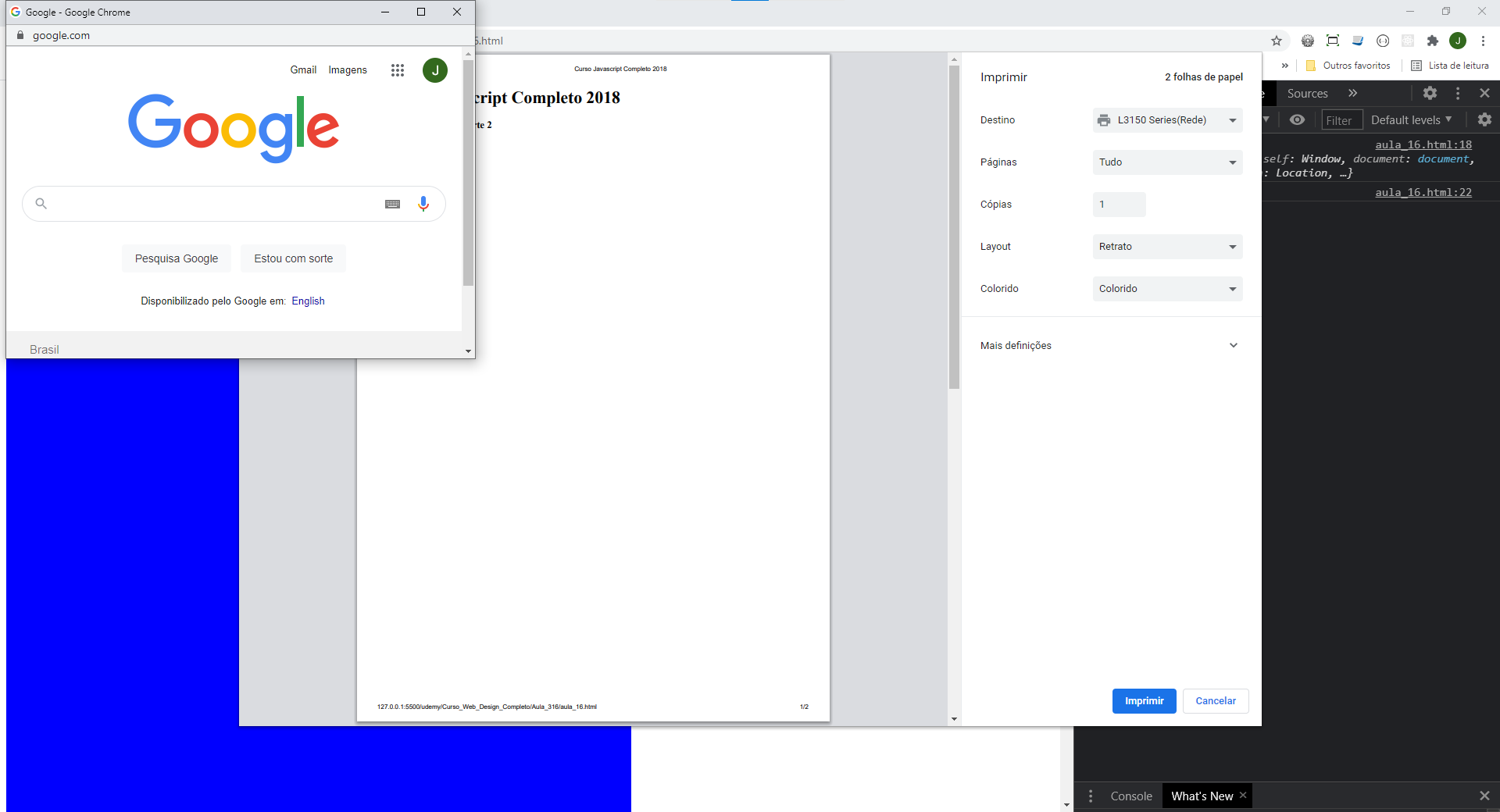Bookmark this page with the star icon
This screenshot has width=1500, height=812.
(1277, 41)
